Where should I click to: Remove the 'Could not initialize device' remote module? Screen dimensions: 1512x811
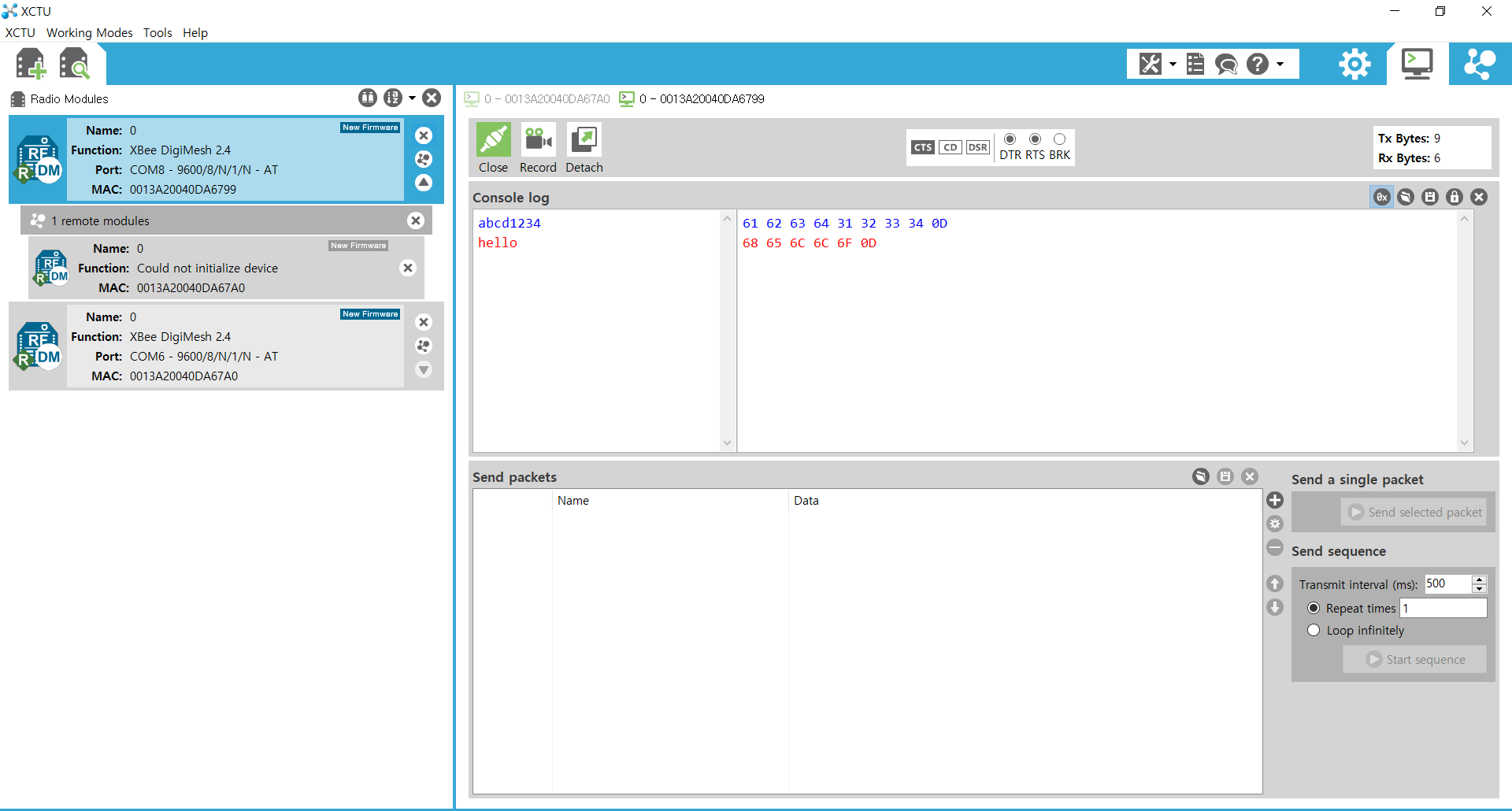408,268
